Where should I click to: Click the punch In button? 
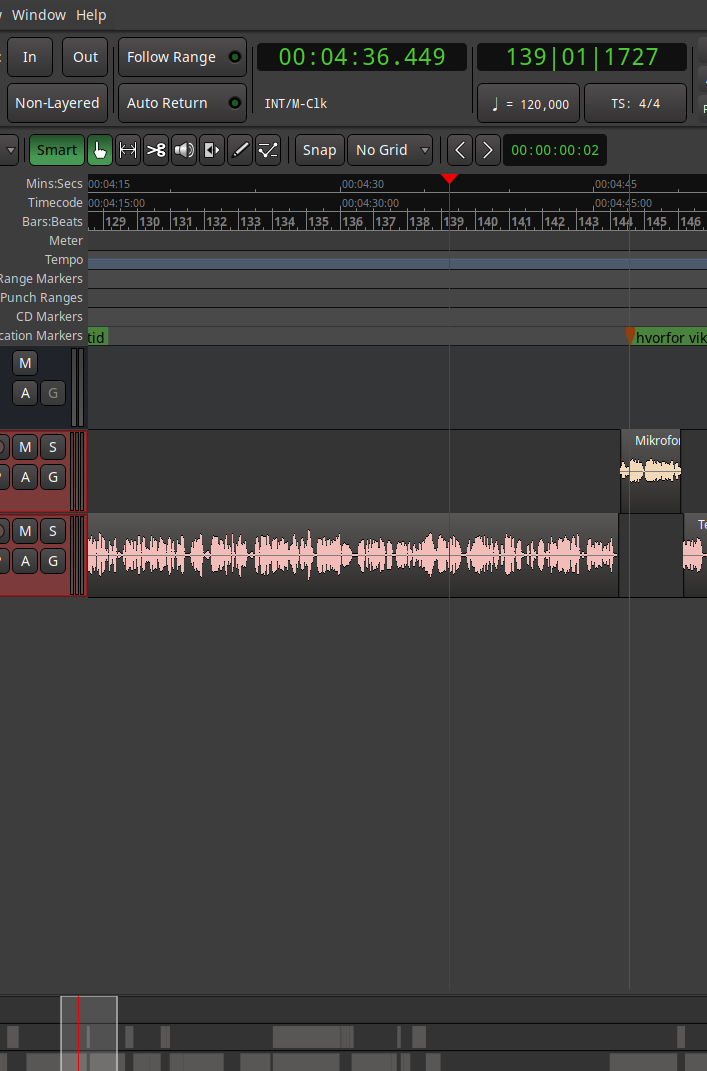pos(30,57)
